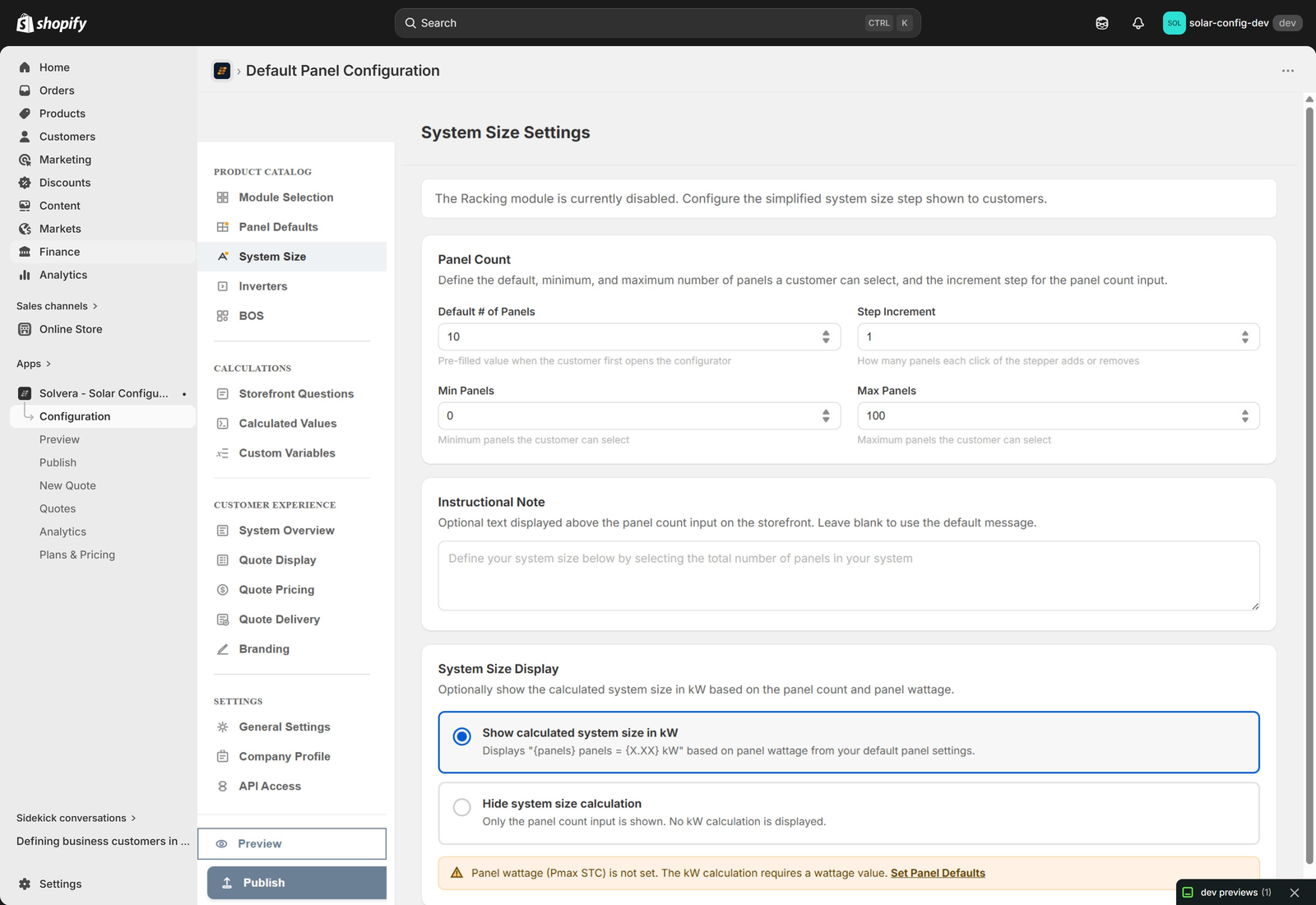Click the Calculated Values icon
The height and width of the screenshot is (905, 1316).
(x=222, y=424)
